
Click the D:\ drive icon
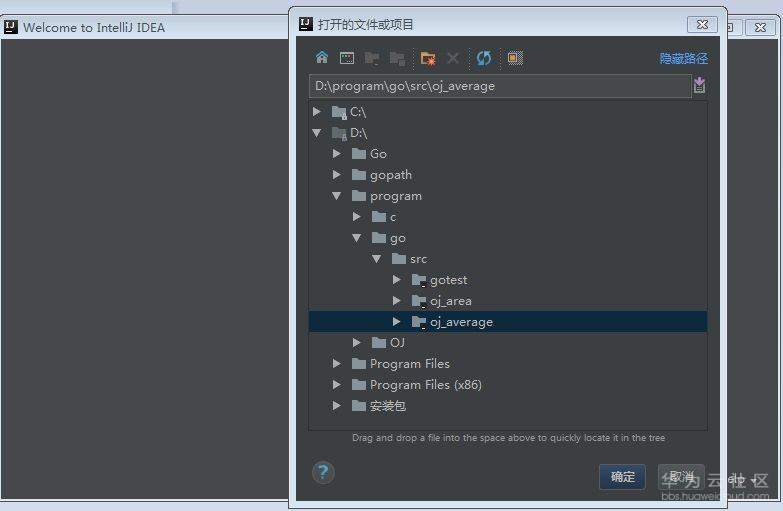pos(339,133)
